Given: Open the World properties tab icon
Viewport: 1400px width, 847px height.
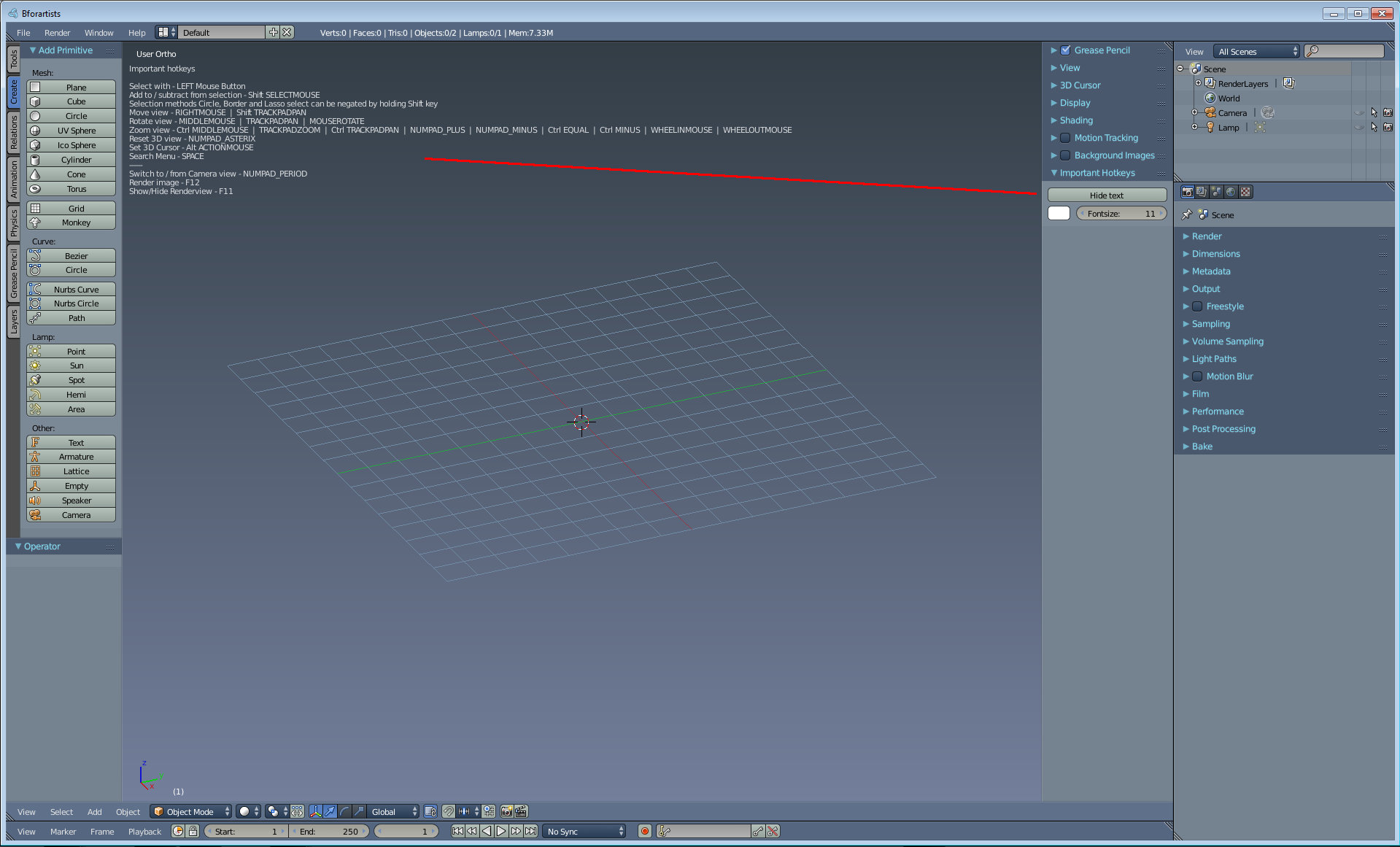Looking at the screenshot, I should point(1231,192).
